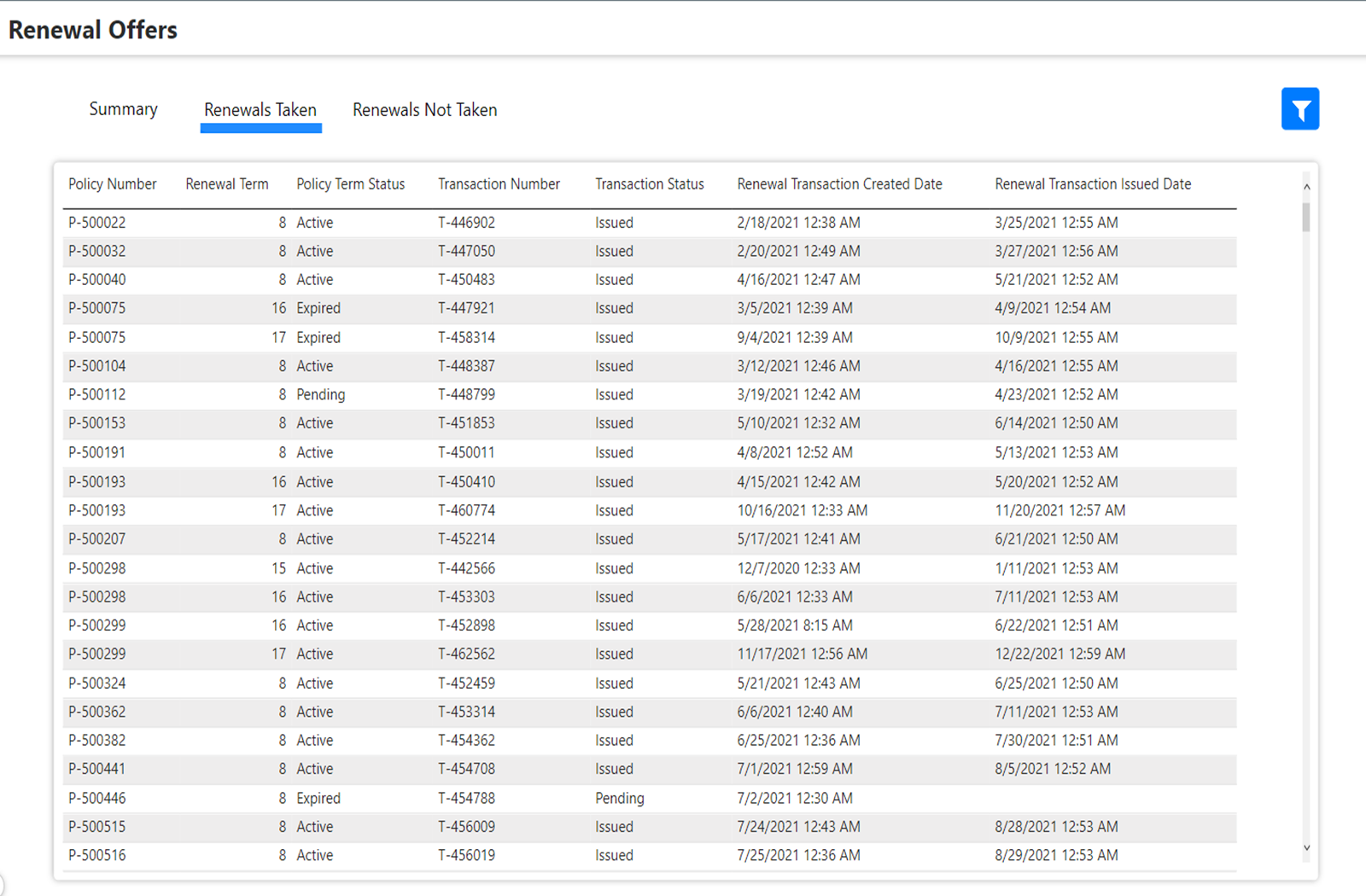Click the scroll down arrow of the table
Screen dimensions: 1366x896
tap(1306, 847)
